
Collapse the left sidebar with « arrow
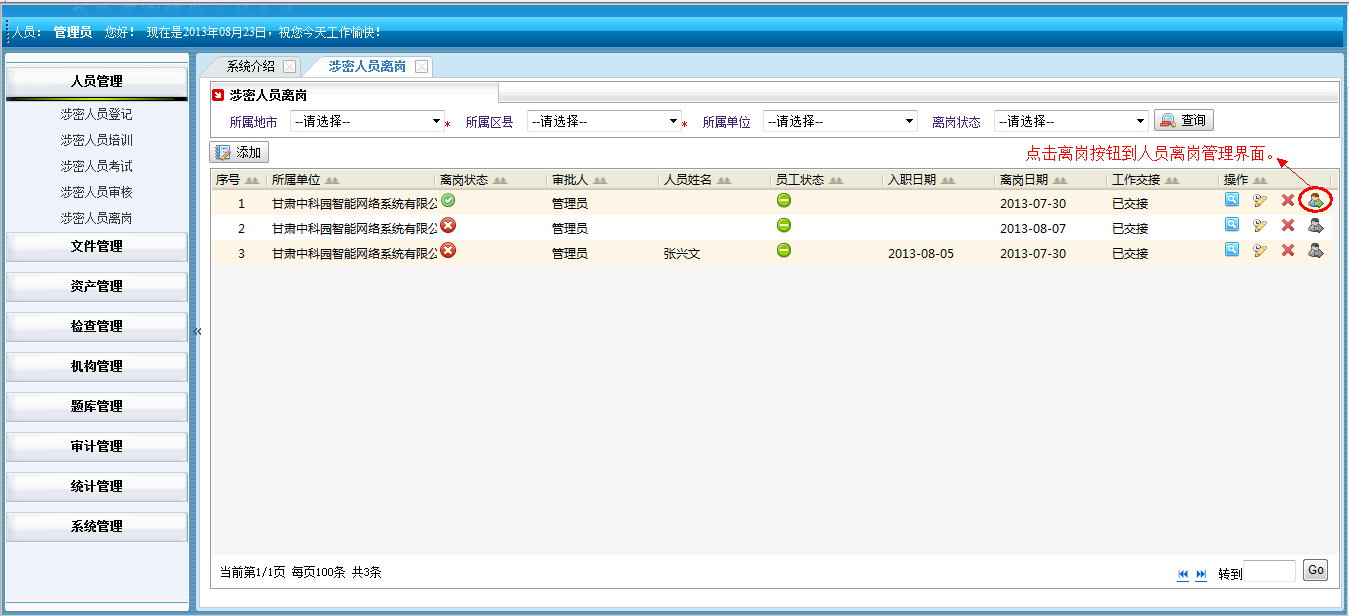(197, 331)
